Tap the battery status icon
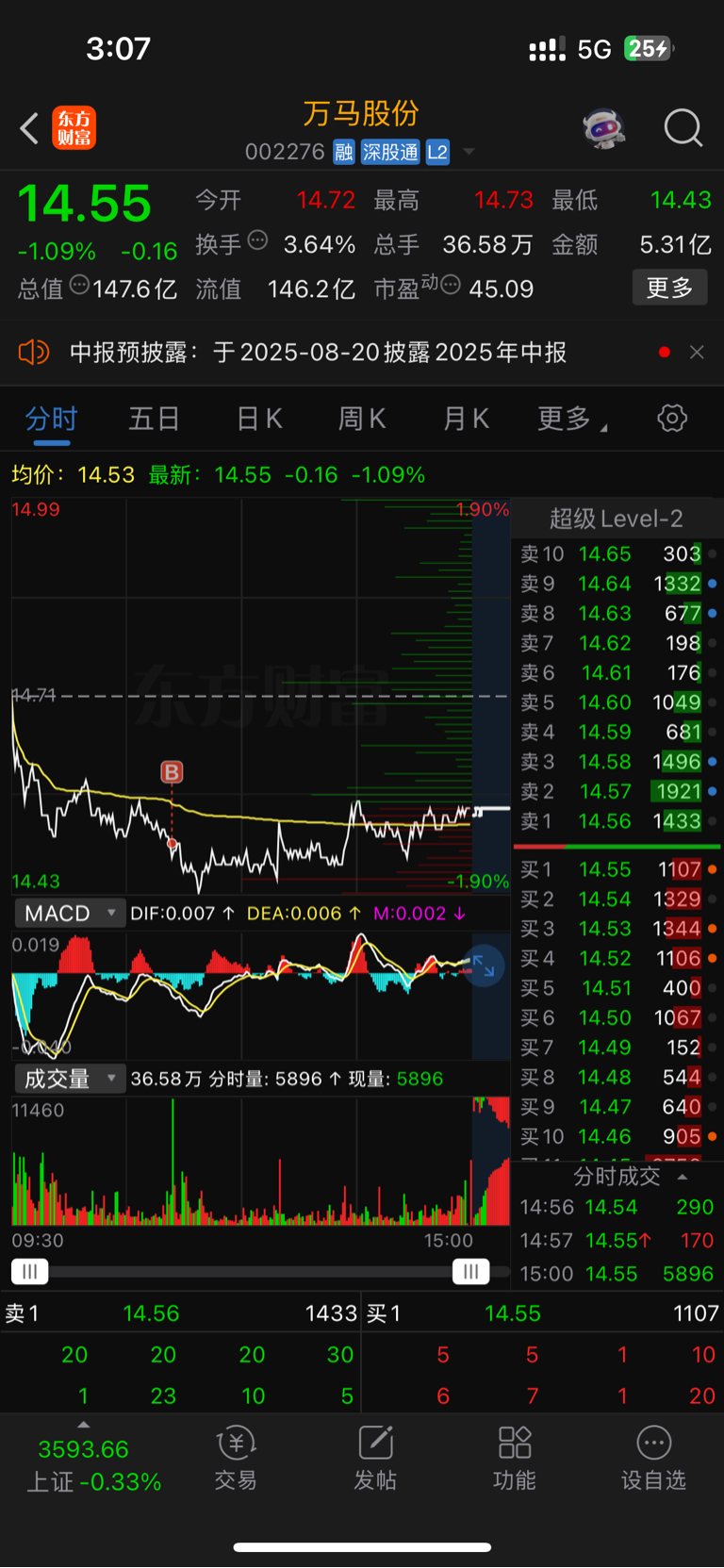The image size is (724, 1568). (x=650, y=48)
